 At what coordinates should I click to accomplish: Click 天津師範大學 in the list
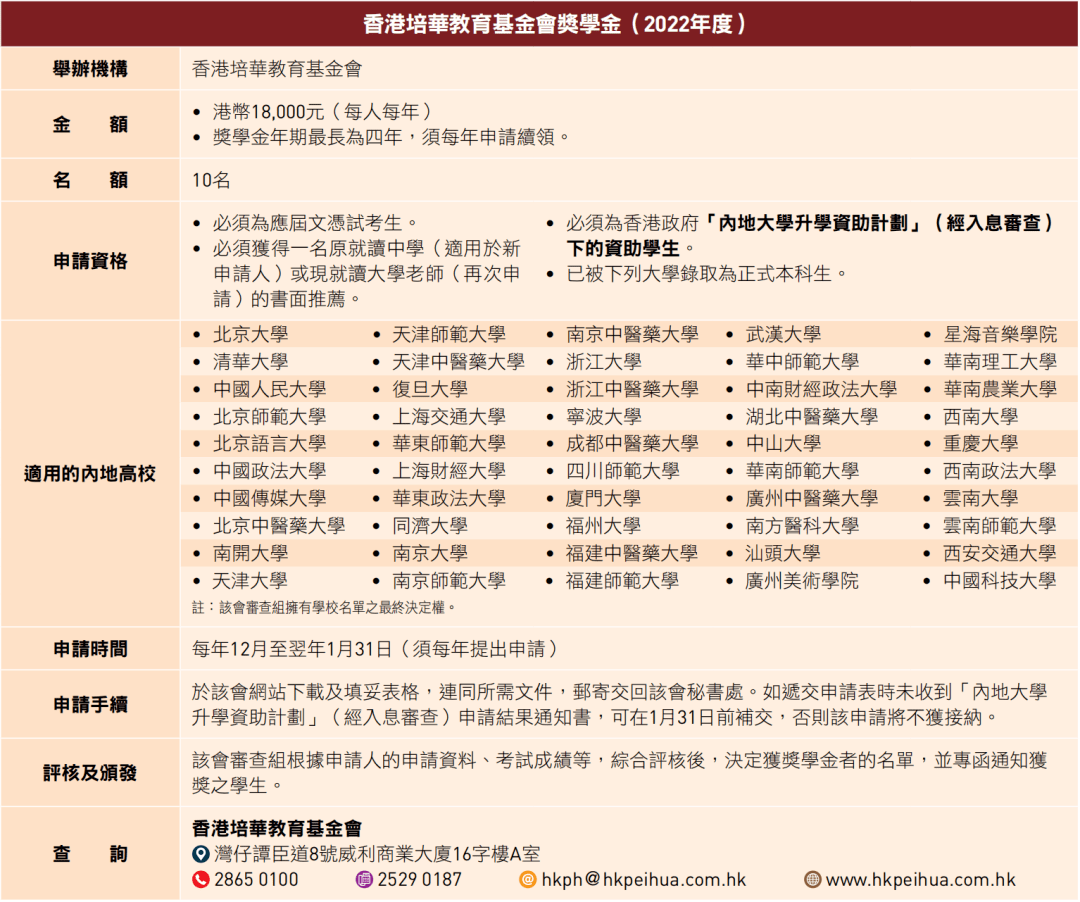(x=449, y=335)
